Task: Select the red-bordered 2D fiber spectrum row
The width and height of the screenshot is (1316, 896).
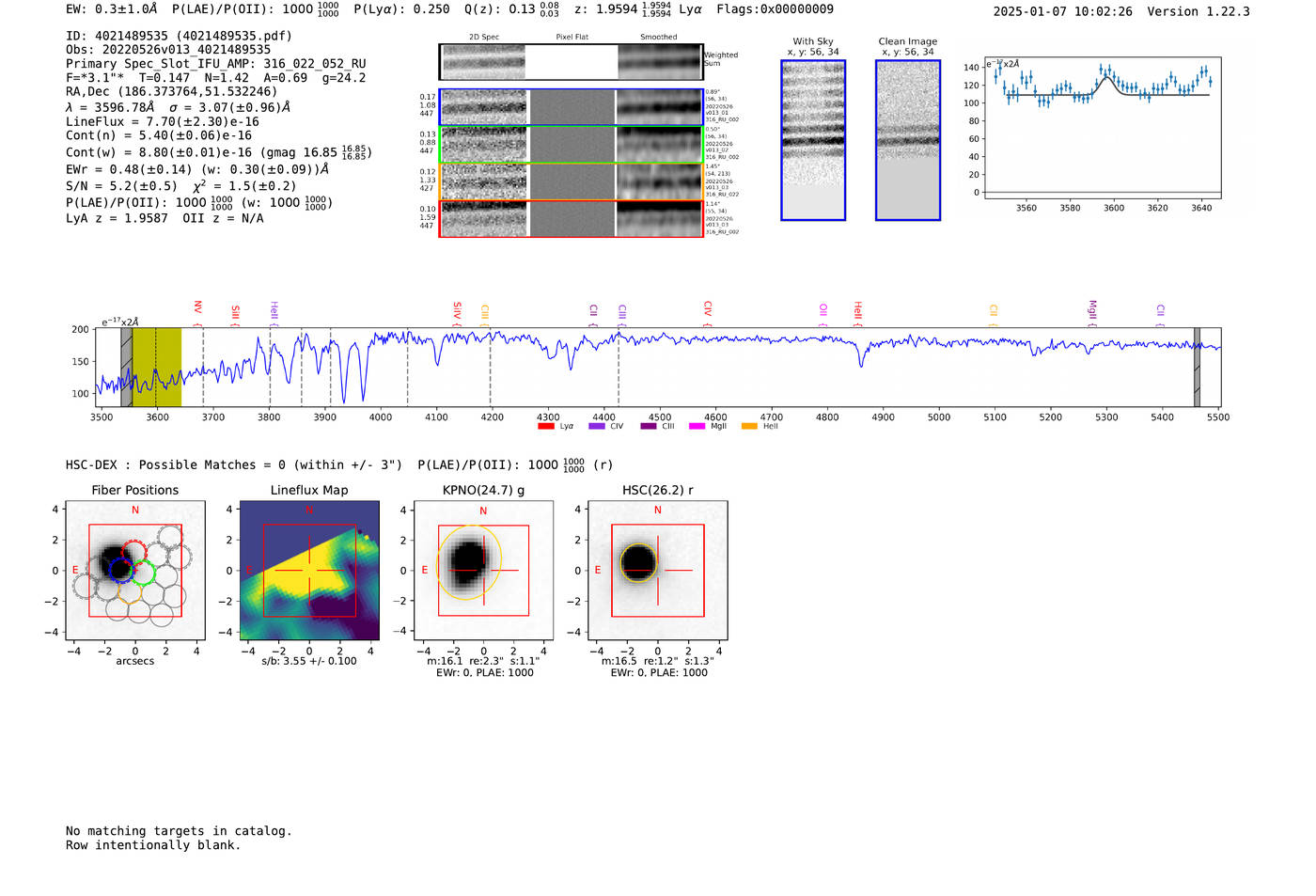Action: [x=572, y=218]
